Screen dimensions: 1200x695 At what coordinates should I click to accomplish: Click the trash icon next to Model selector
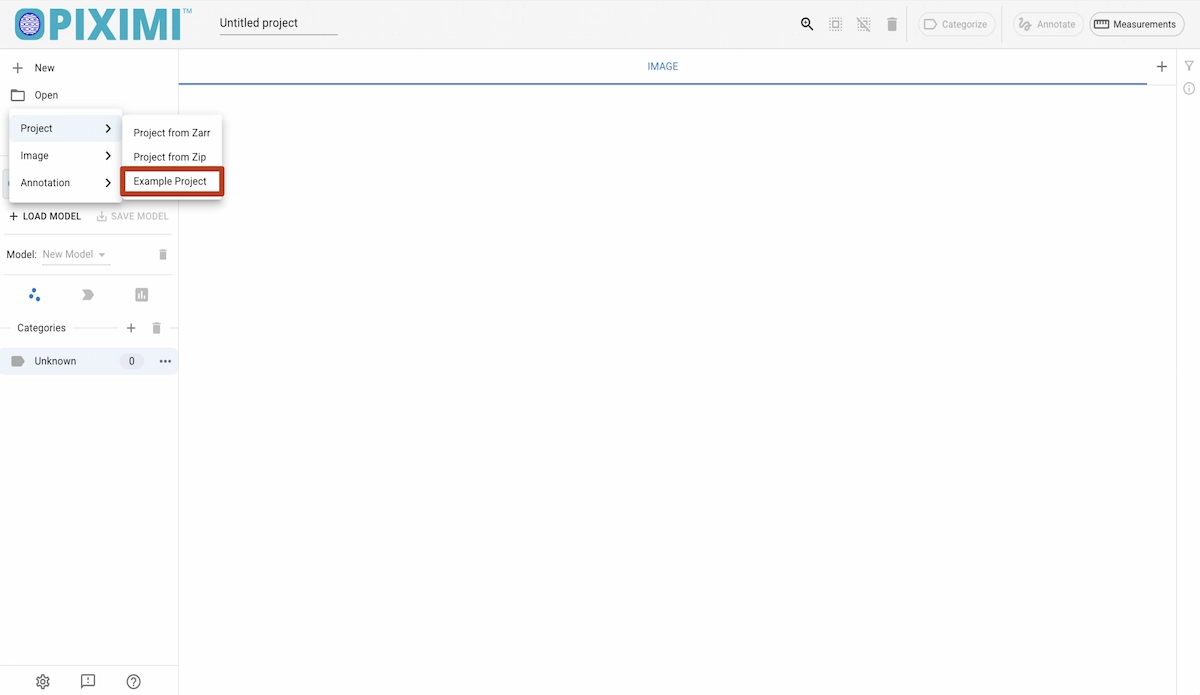[x=163, y=255]
